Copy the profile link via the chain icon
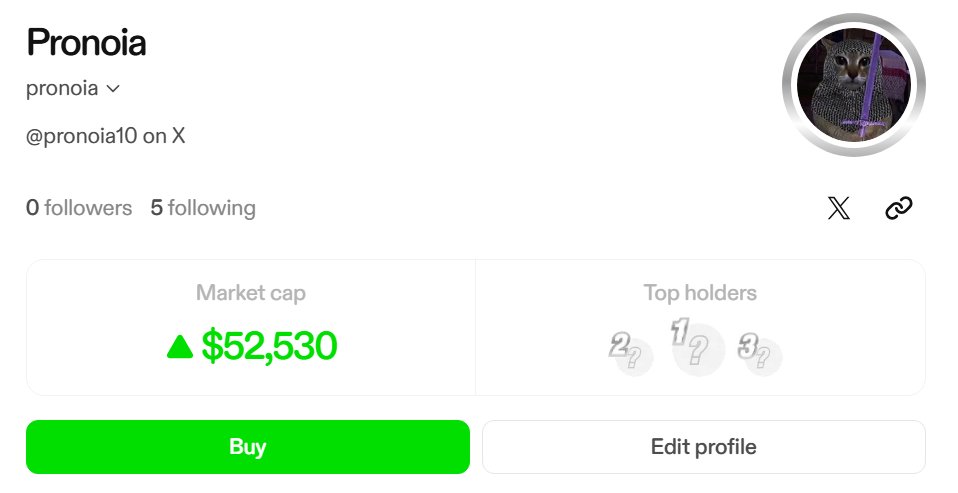Viewport: 958px width, 493px height. coord(899,208)
